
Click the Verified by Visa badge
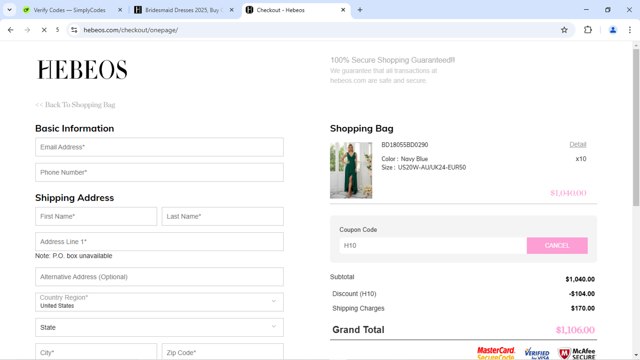pyautogui.click(x=537, y=353)
